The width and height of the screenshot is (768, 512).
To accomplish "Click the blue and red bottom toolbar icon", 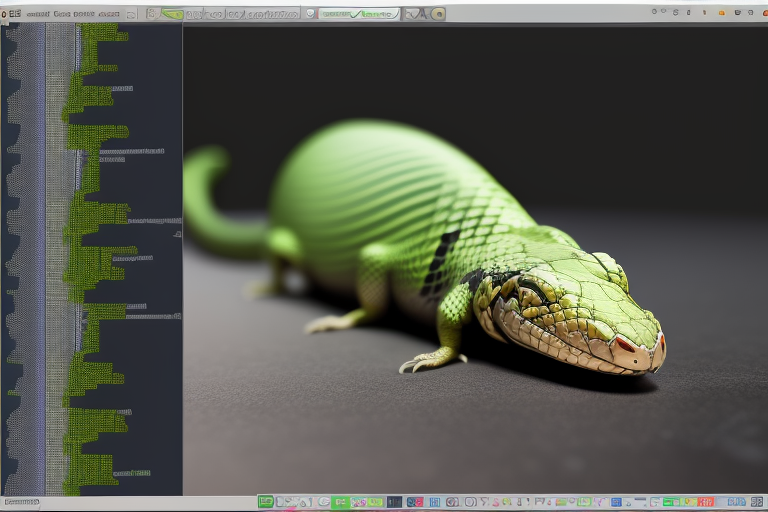I will (414, 502).
